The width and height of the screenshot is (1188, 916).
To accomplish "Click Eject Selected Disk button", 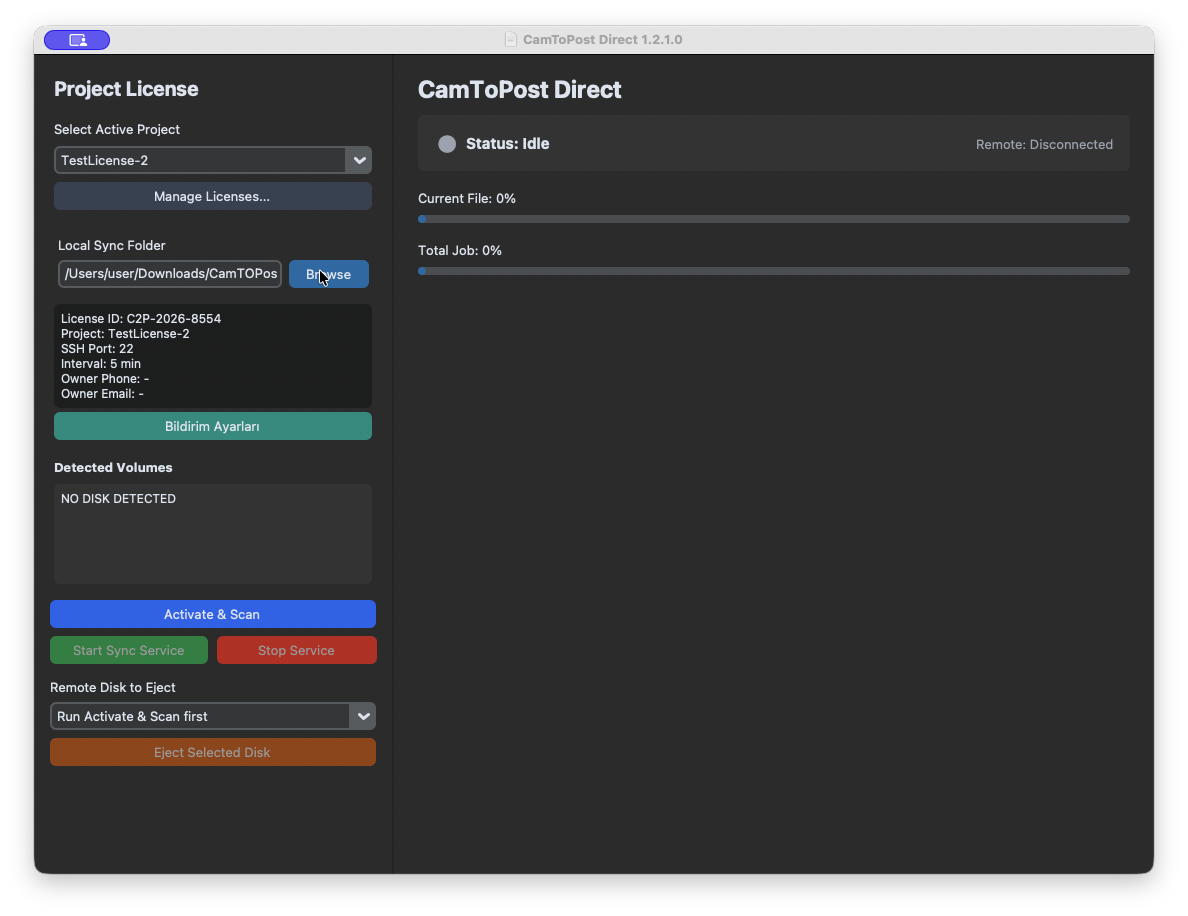I will pyautogui.click(x=213, y=752).
